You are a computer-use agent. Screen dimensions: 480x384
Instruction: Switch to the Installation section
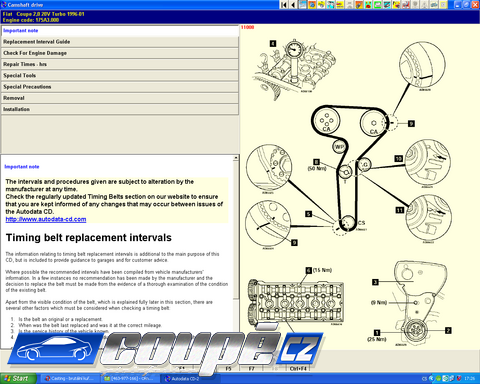(x=120, y=109)
